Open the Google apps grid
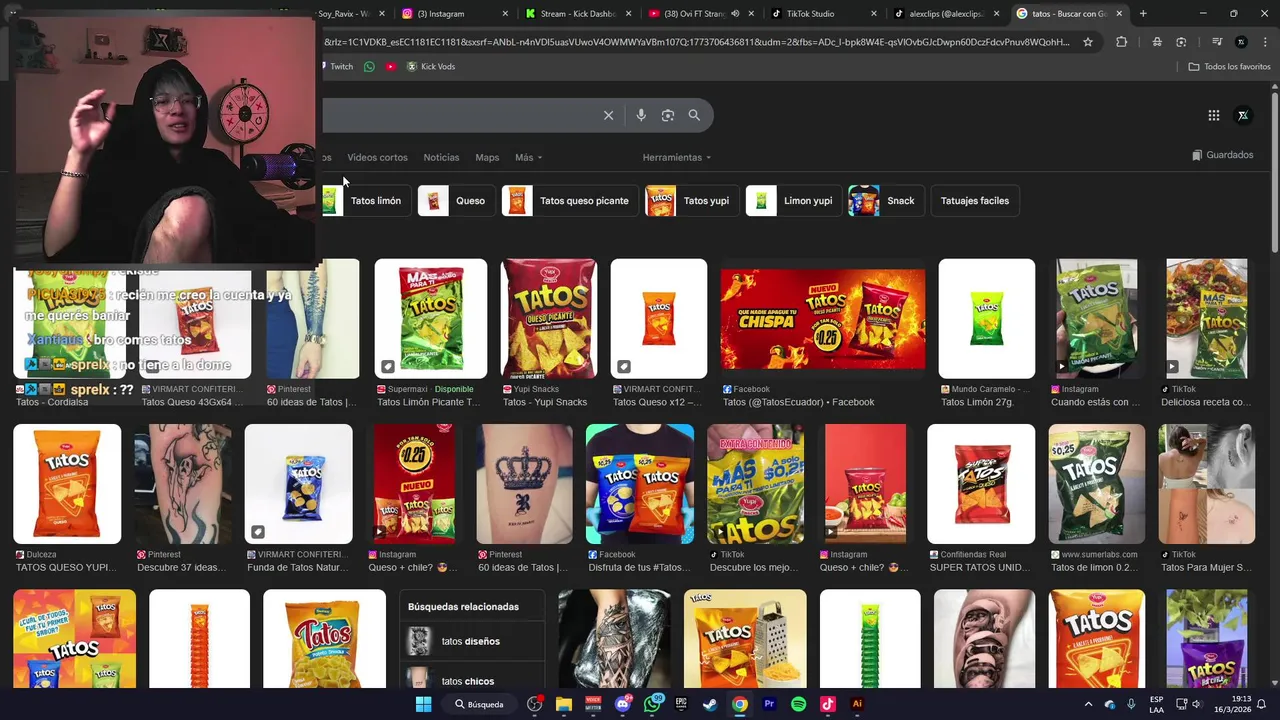Screen dimensions: 1280x720 (x=1213, y=115)
